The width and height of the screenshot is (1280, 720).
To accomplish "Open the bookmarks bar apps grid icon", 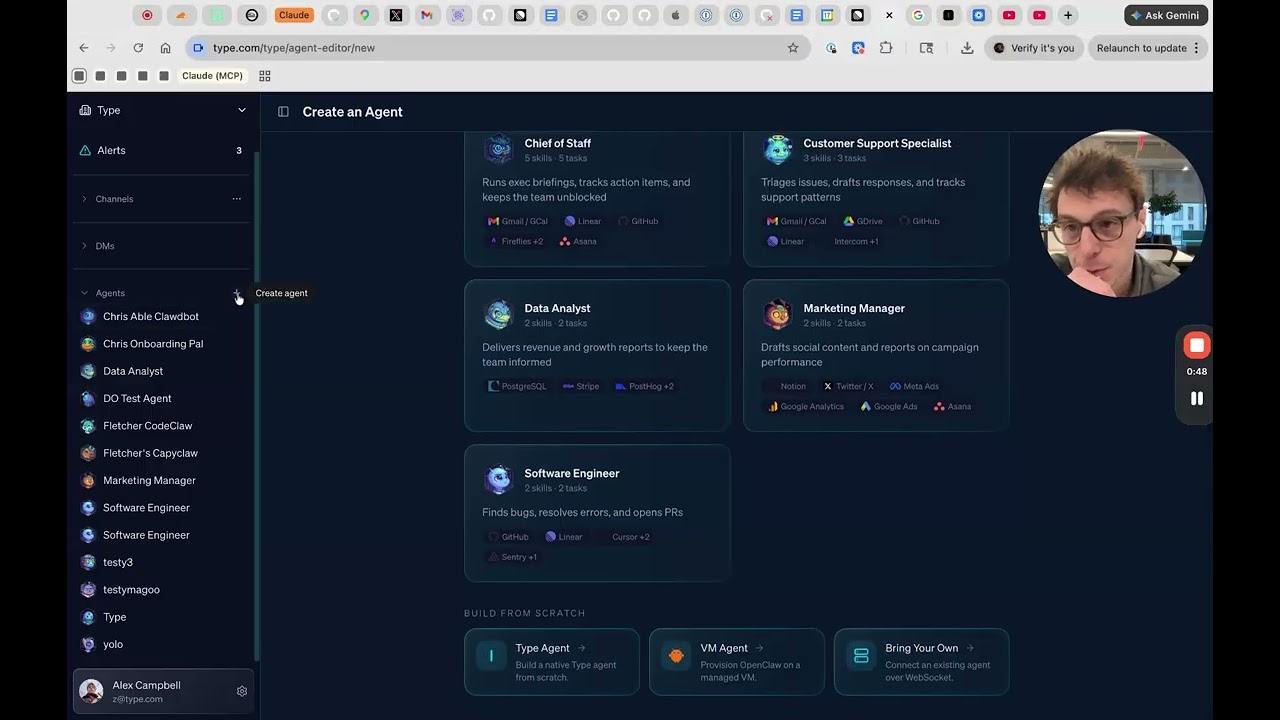I will coord(265,76).
